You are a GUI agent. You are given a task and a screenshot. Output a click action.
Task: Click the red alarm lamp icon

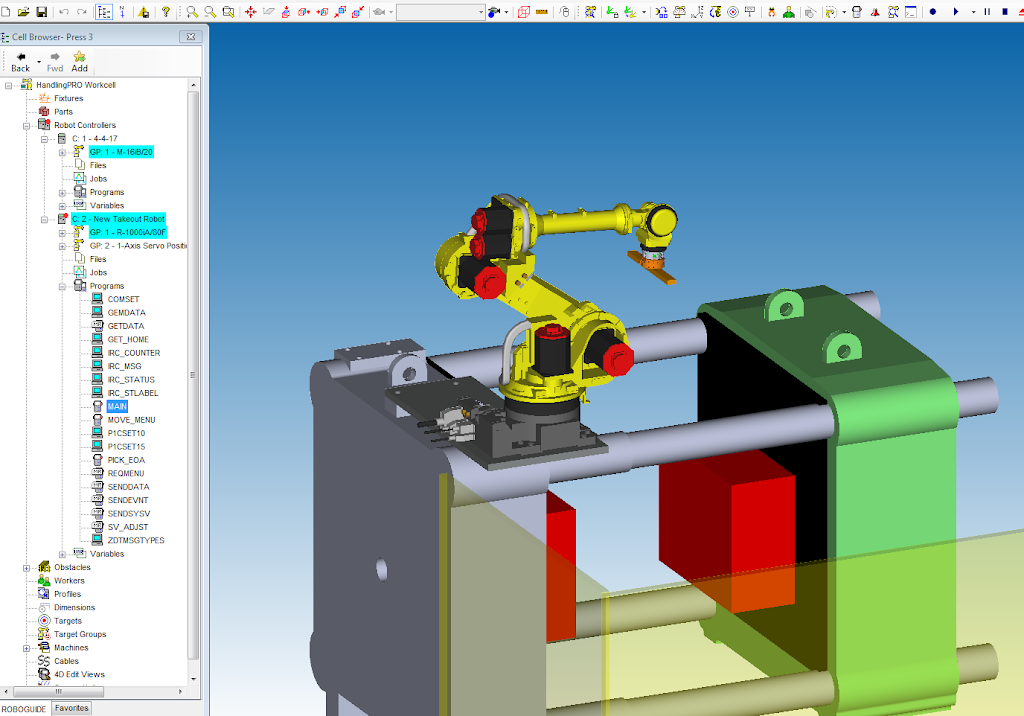coord(875,12)
